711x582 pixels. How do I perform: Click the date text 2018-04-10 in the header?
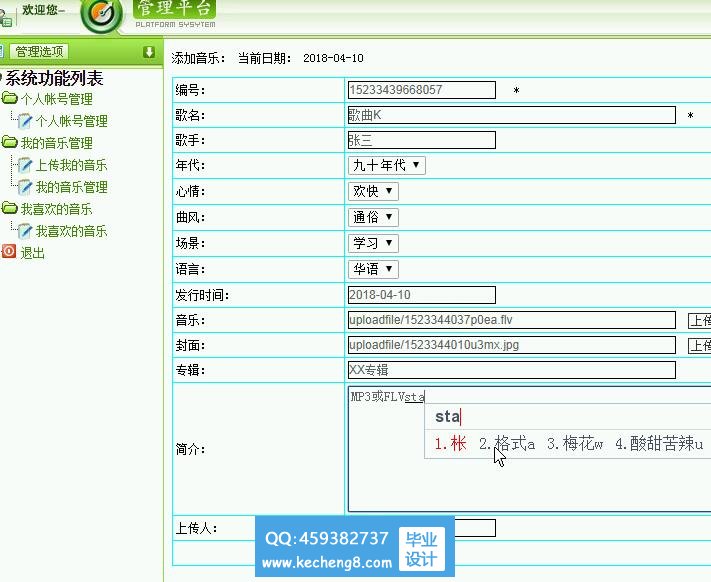click(333, 58)
